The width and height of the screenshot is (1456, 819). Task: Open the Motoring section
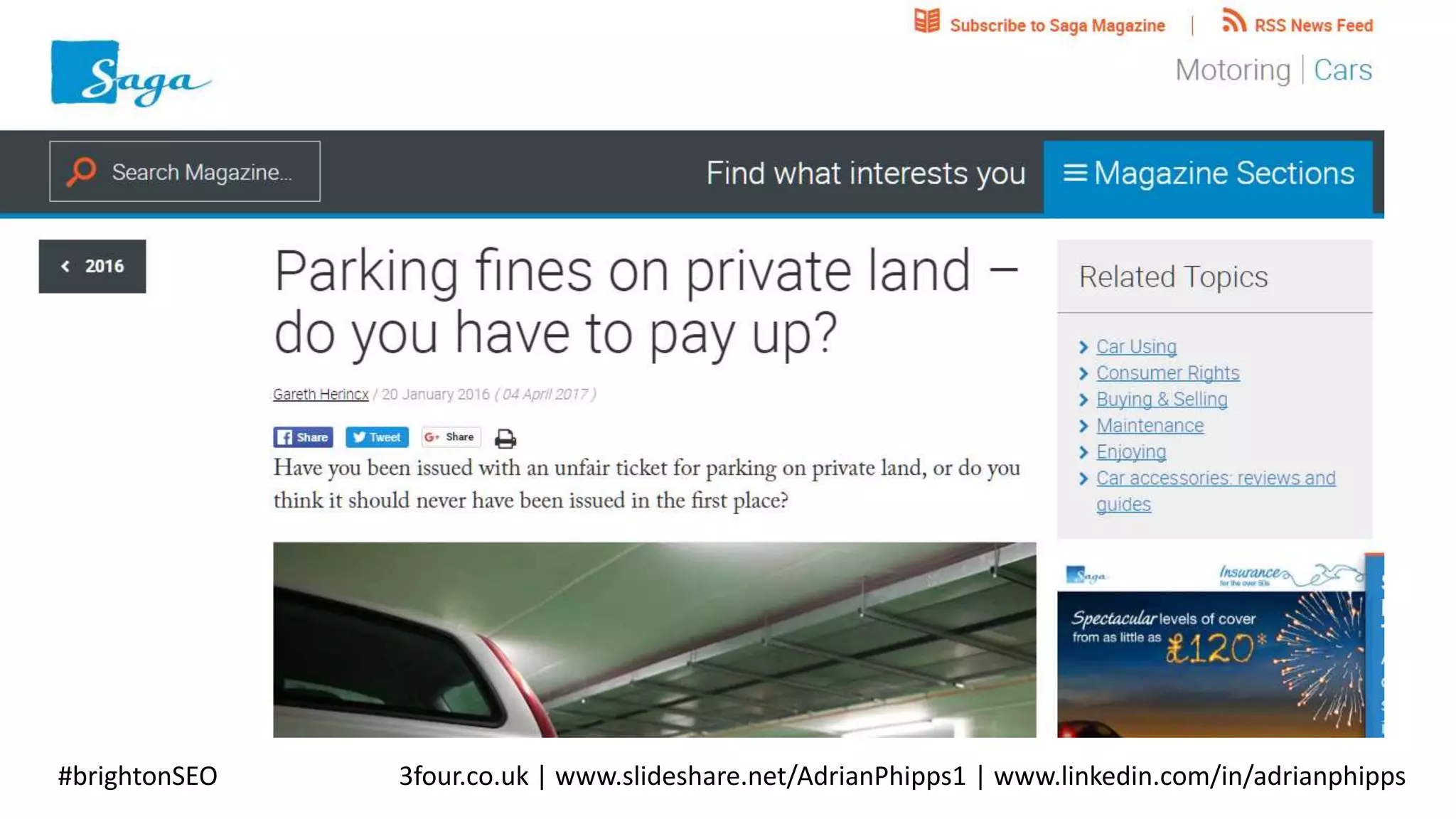coord(1232,70)
